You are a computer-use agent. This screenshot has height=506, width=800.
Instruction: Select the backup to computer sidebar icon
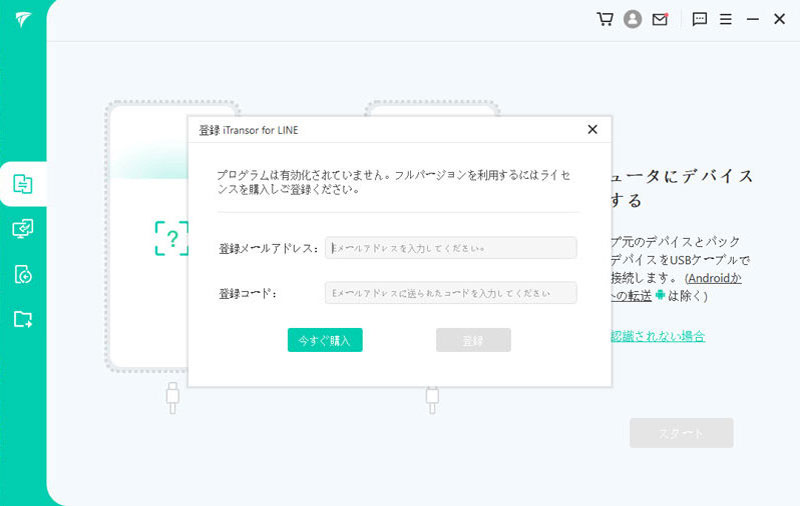coord(23,229)
